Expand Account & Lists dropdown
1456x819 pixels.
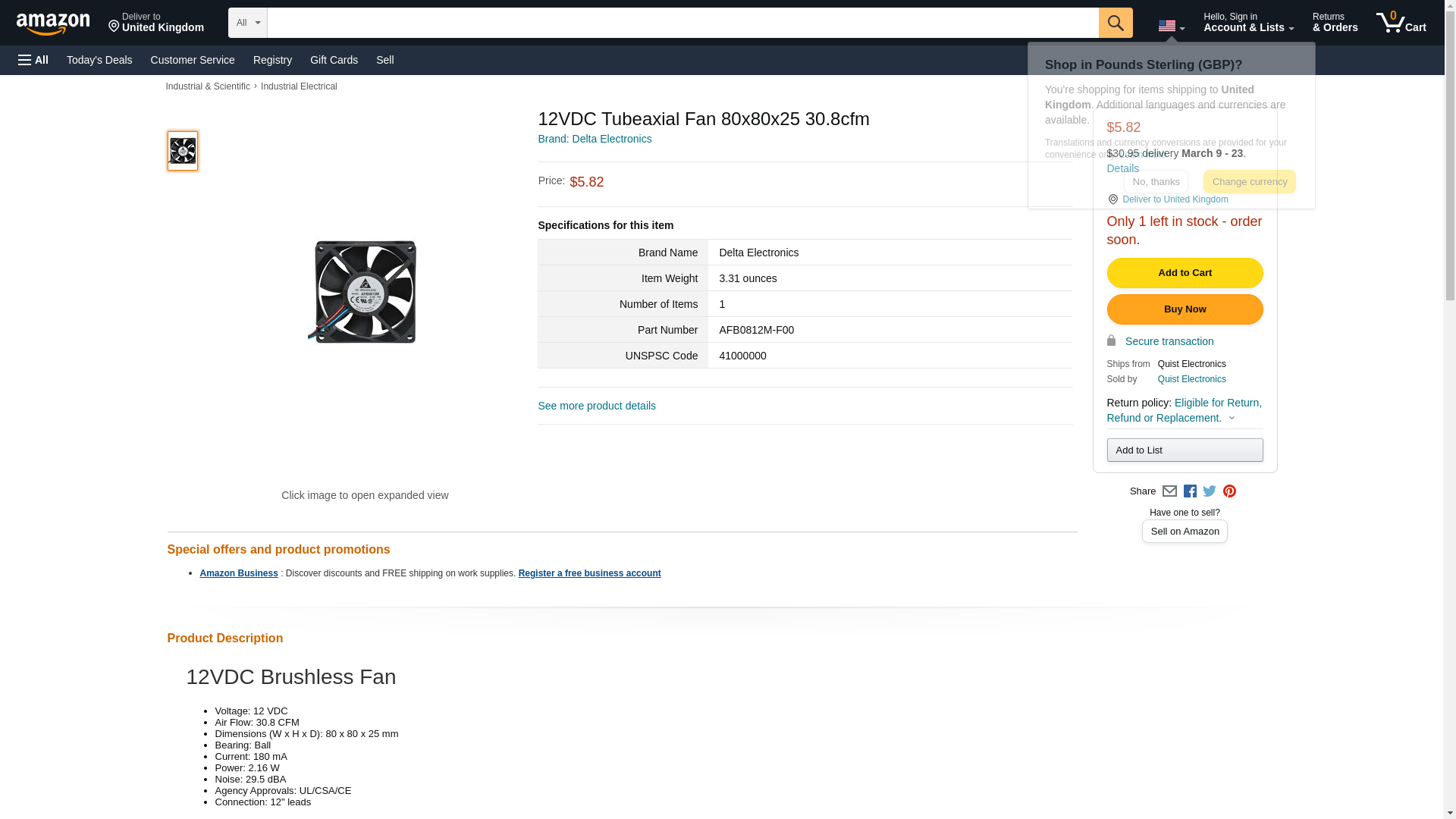point(1248,23)
